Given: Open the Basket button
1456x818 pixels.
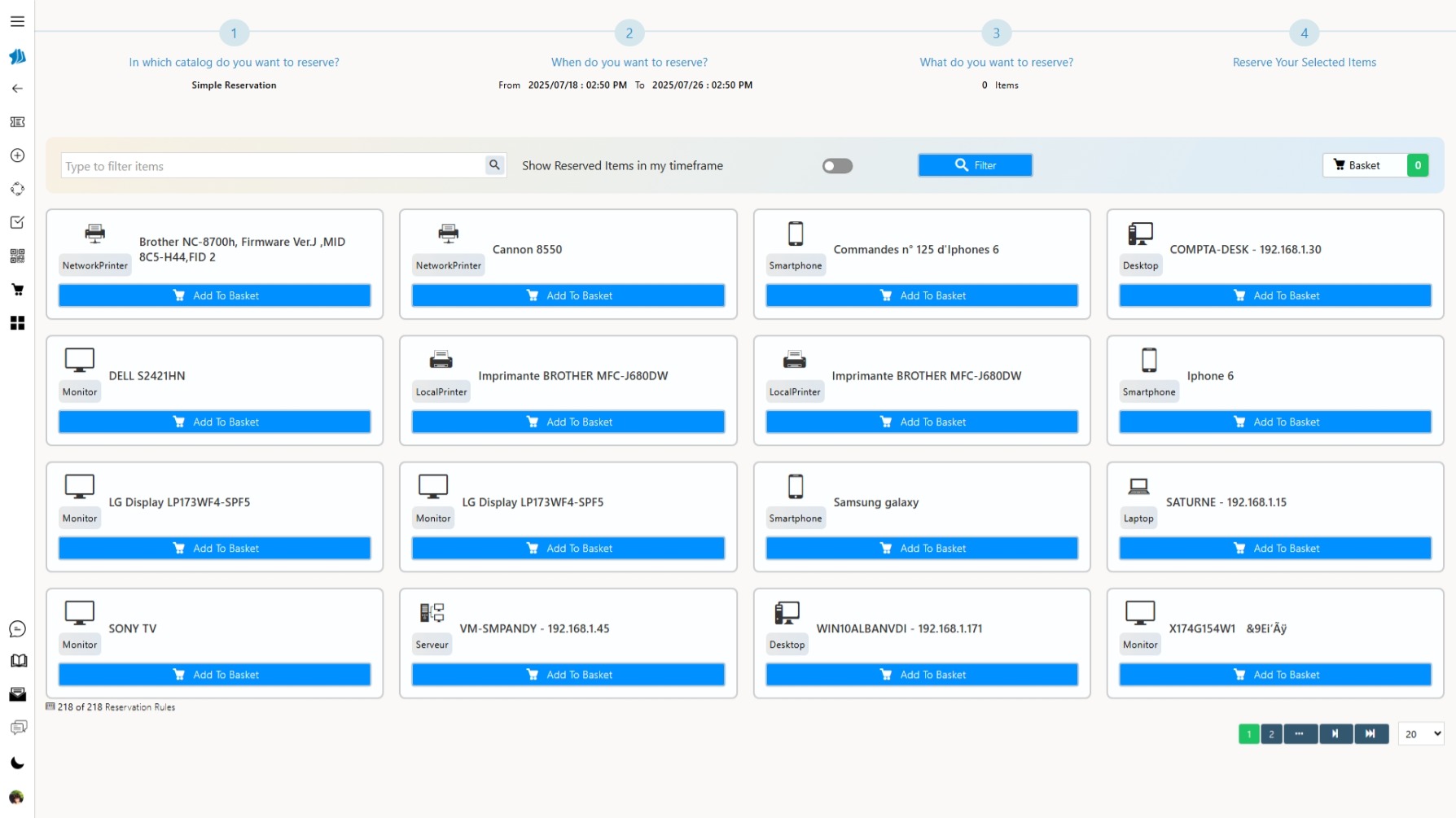Looking at the screenshot, I should coord(1364,165).
